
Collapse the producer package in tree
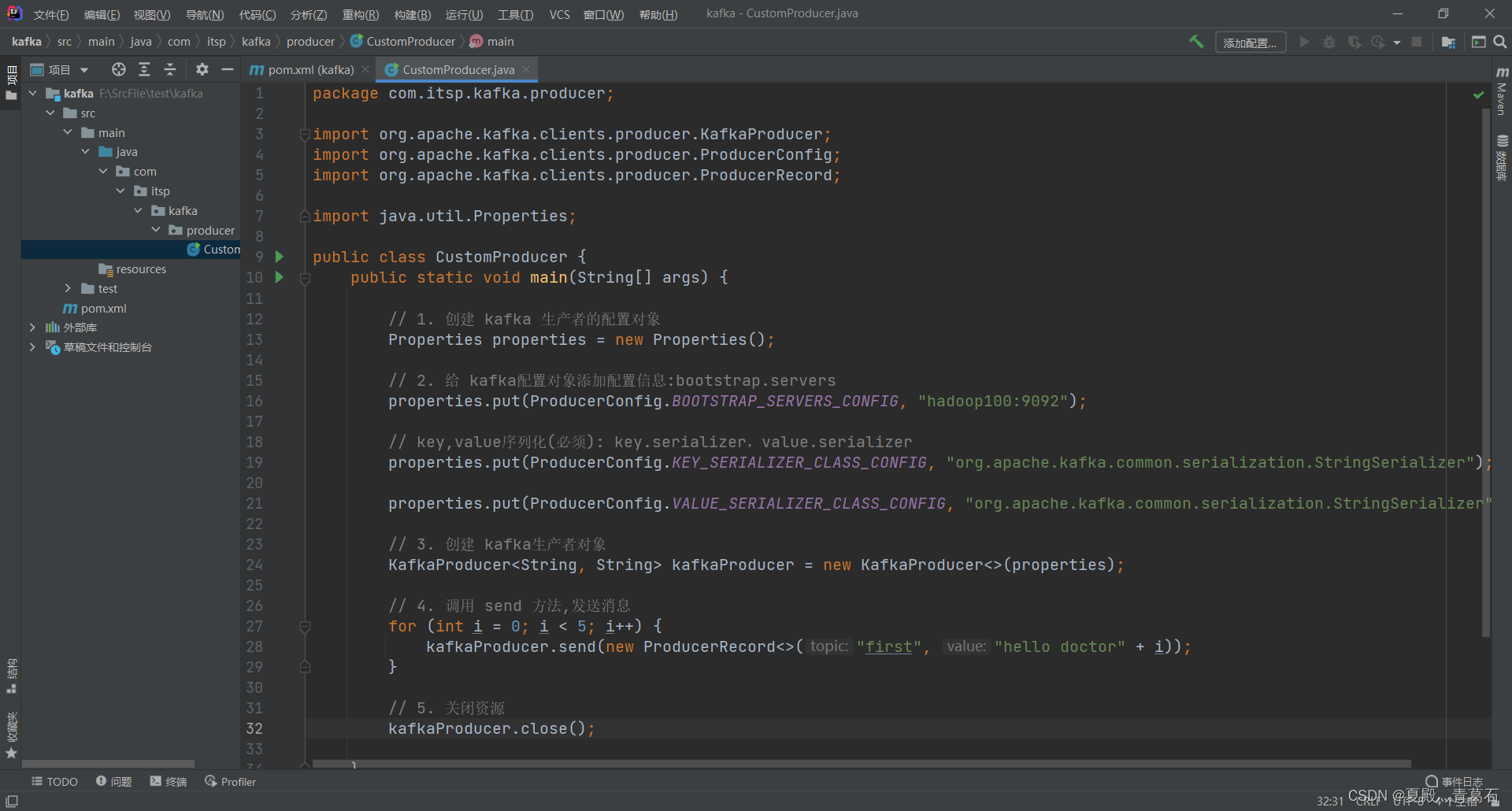pyautogui.click(x=156, y=230)
